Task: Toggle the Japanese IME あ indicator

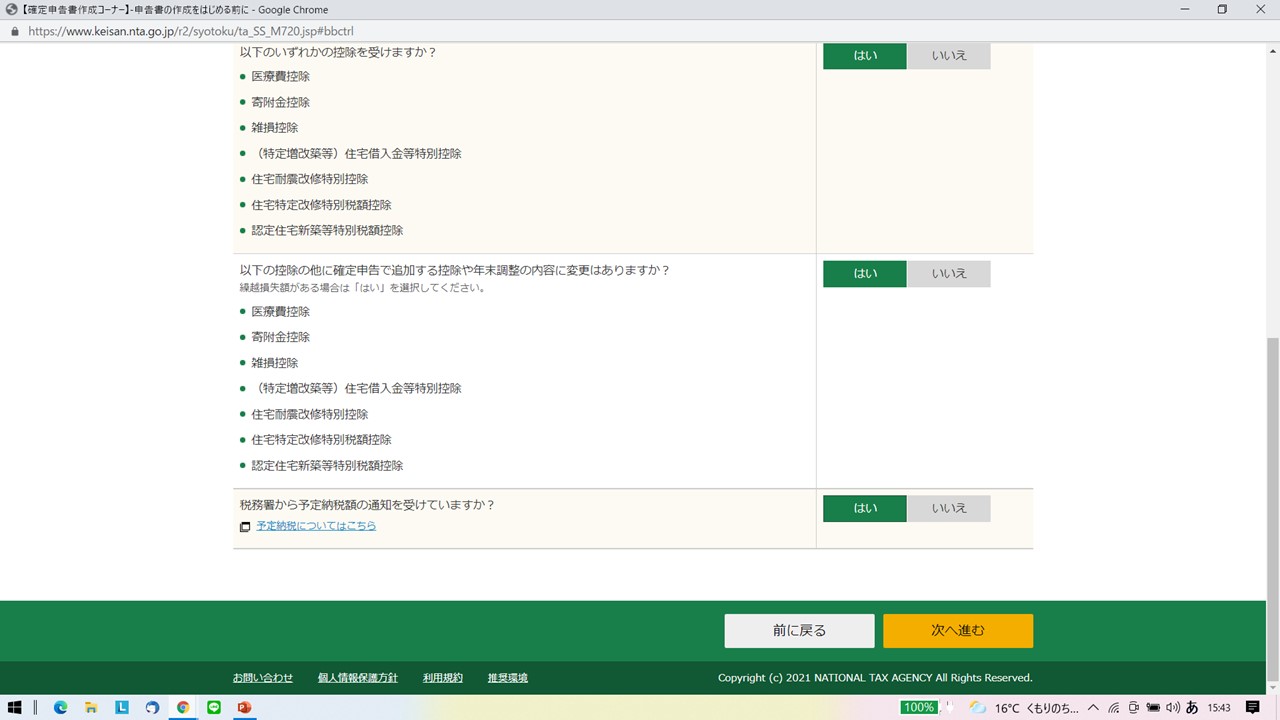Action: point(1192,707)
